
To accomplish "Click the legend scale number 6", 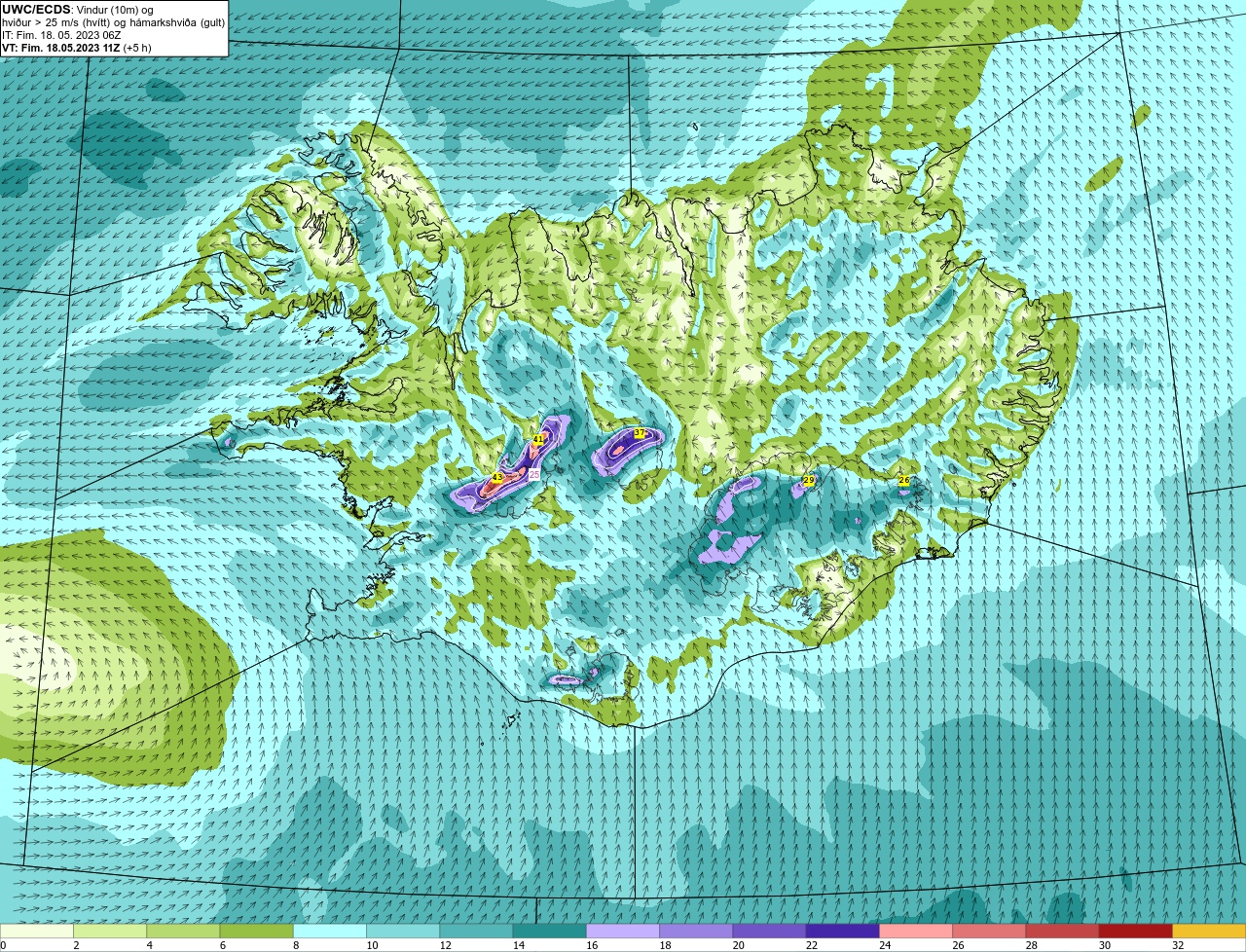I will [x=221, y=945].
